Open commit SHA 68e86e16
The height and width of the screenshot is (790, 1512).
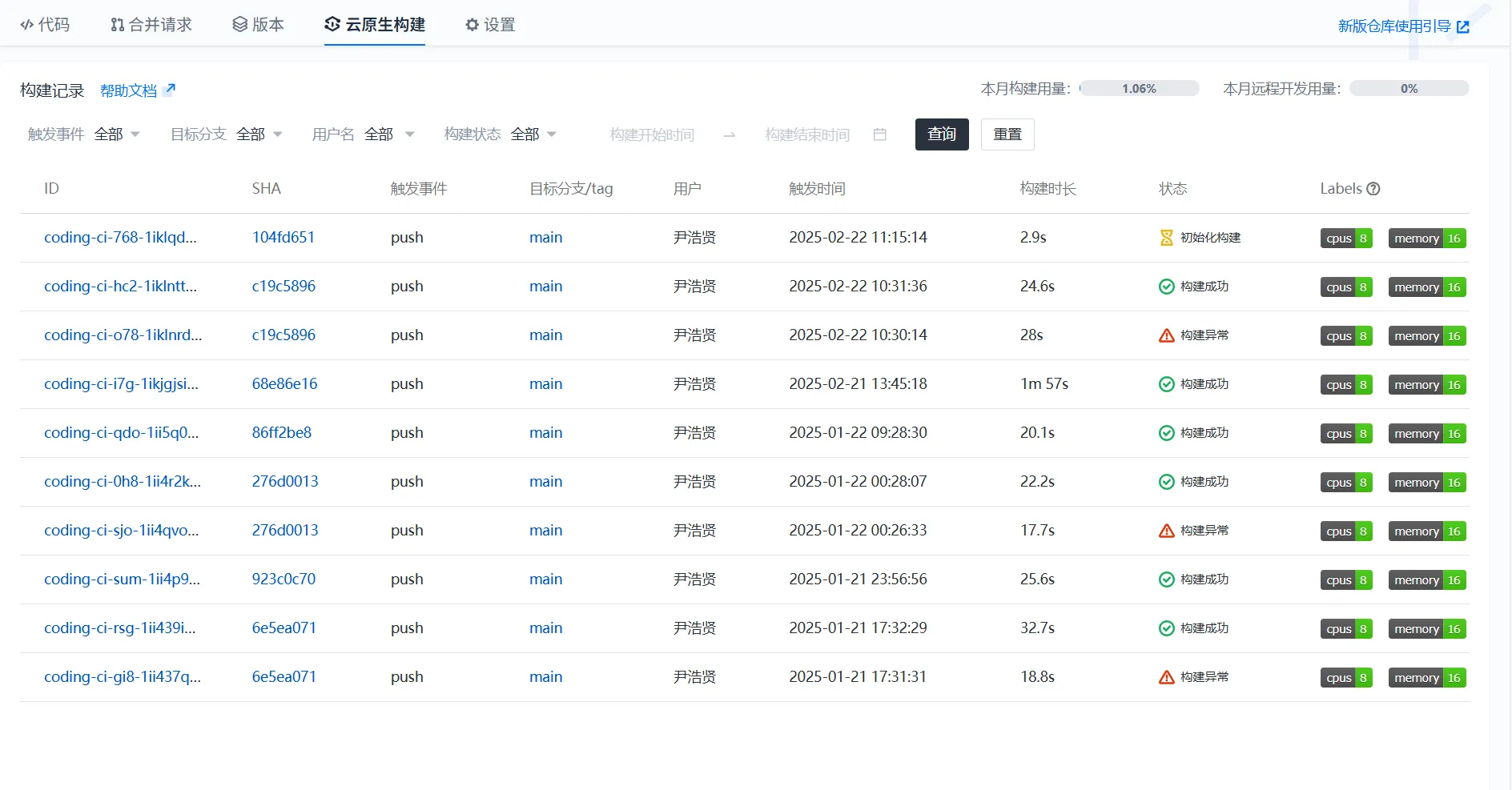(284, 384)
